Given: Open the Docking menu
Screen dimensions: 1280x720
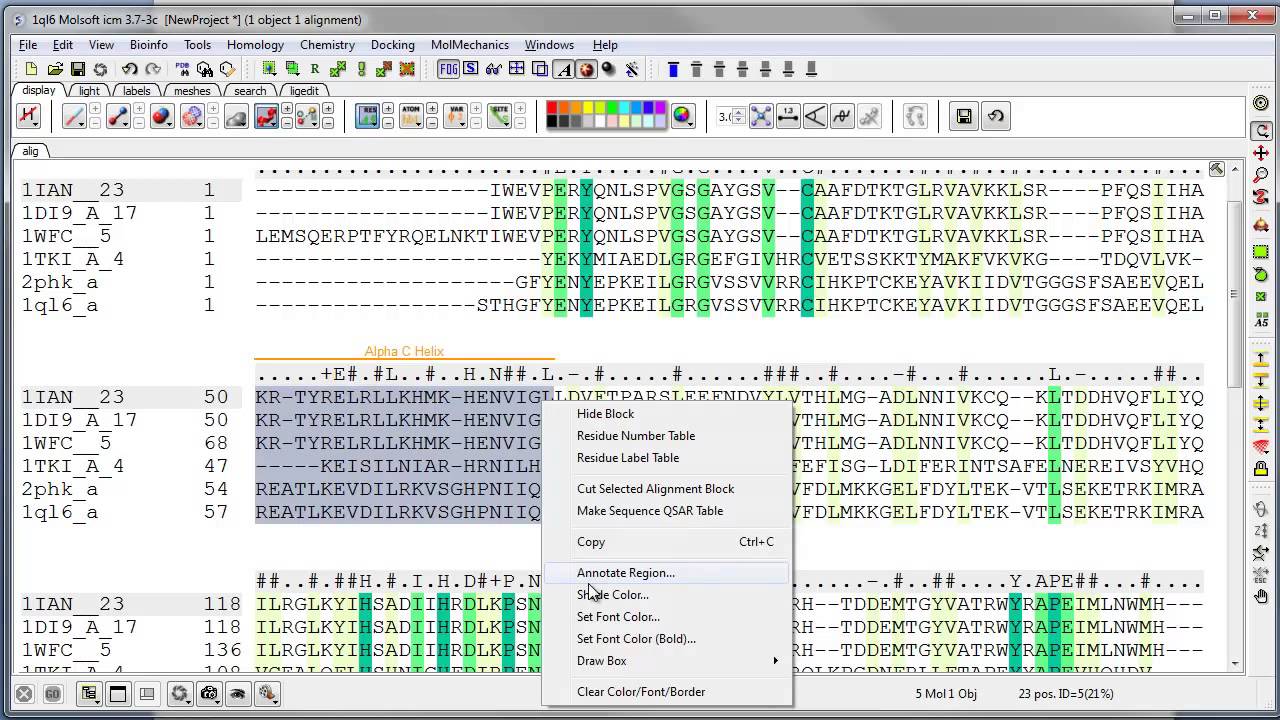Looking at the screenshot, I should click(x=393, y=45).
